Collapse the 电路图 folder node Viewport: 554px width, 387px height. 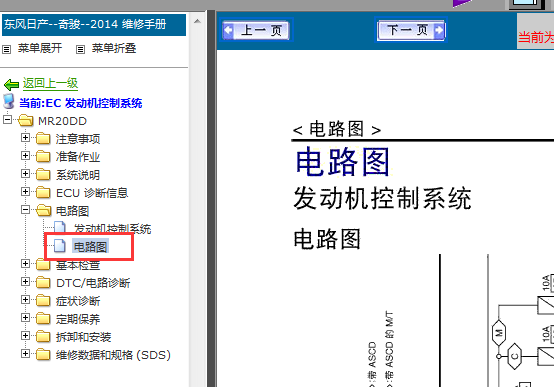point(25,210)
